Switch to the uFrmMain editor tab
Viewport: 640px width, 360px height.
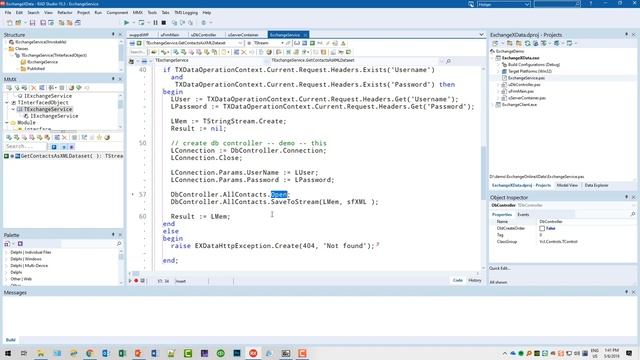pos(170,35)
